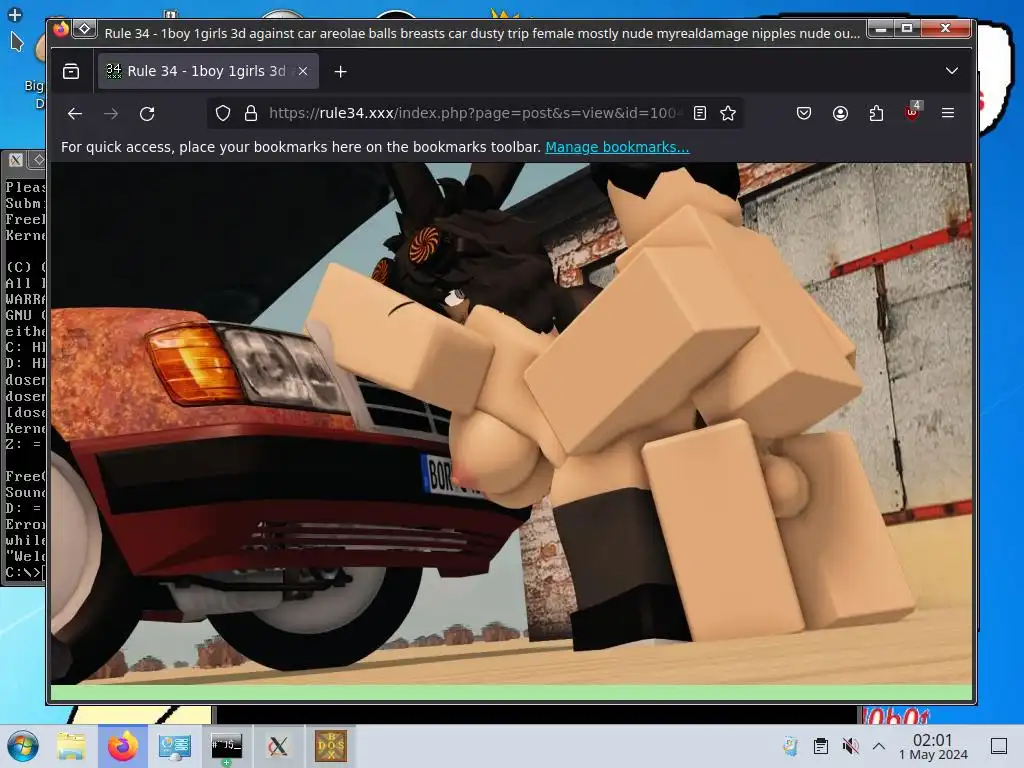Focus the URL address field

[x=475, y=114]
